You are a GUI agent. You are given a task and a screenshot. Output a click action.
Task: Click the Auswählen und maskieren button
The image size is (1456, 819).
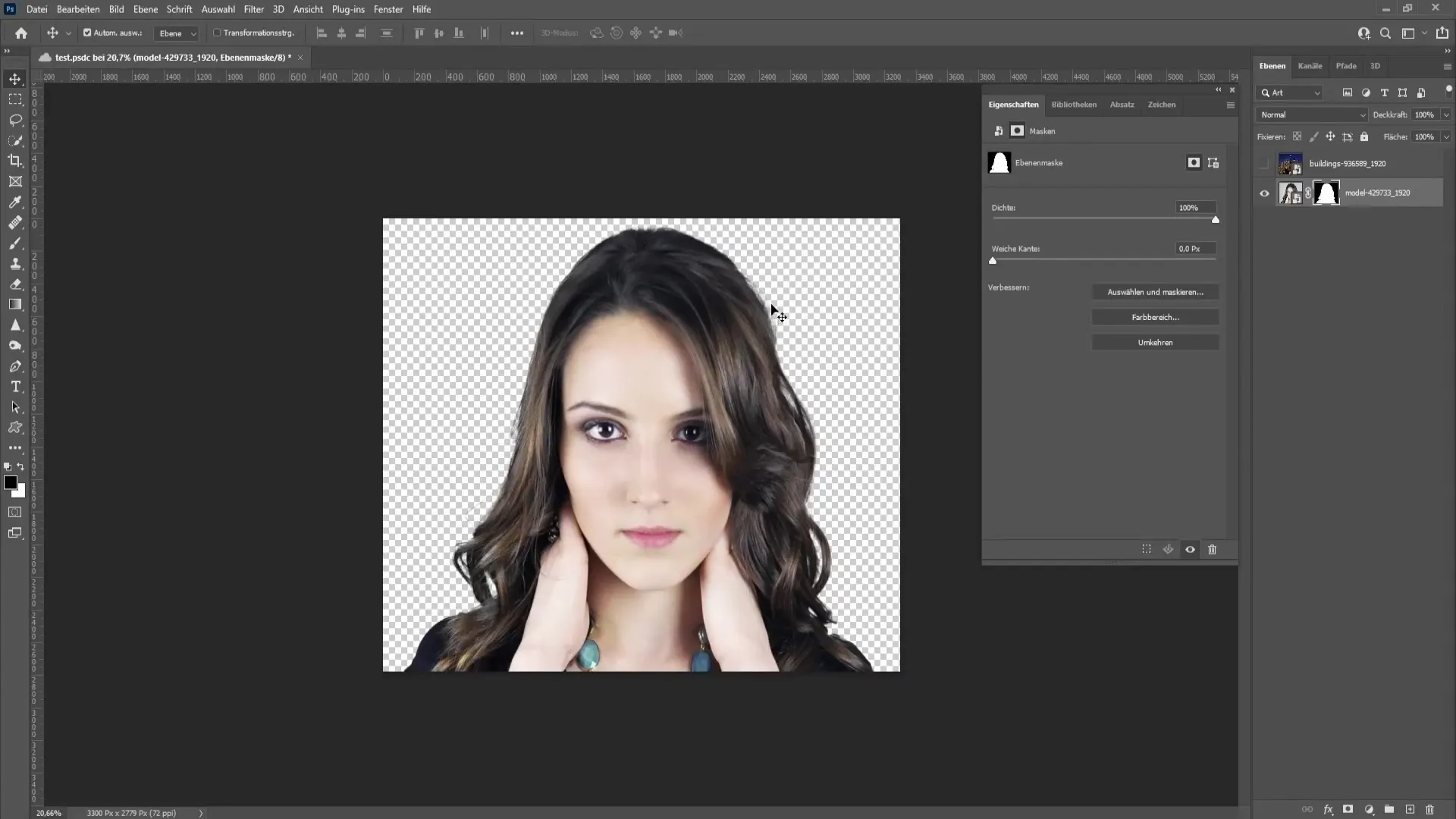(1156, 291)
